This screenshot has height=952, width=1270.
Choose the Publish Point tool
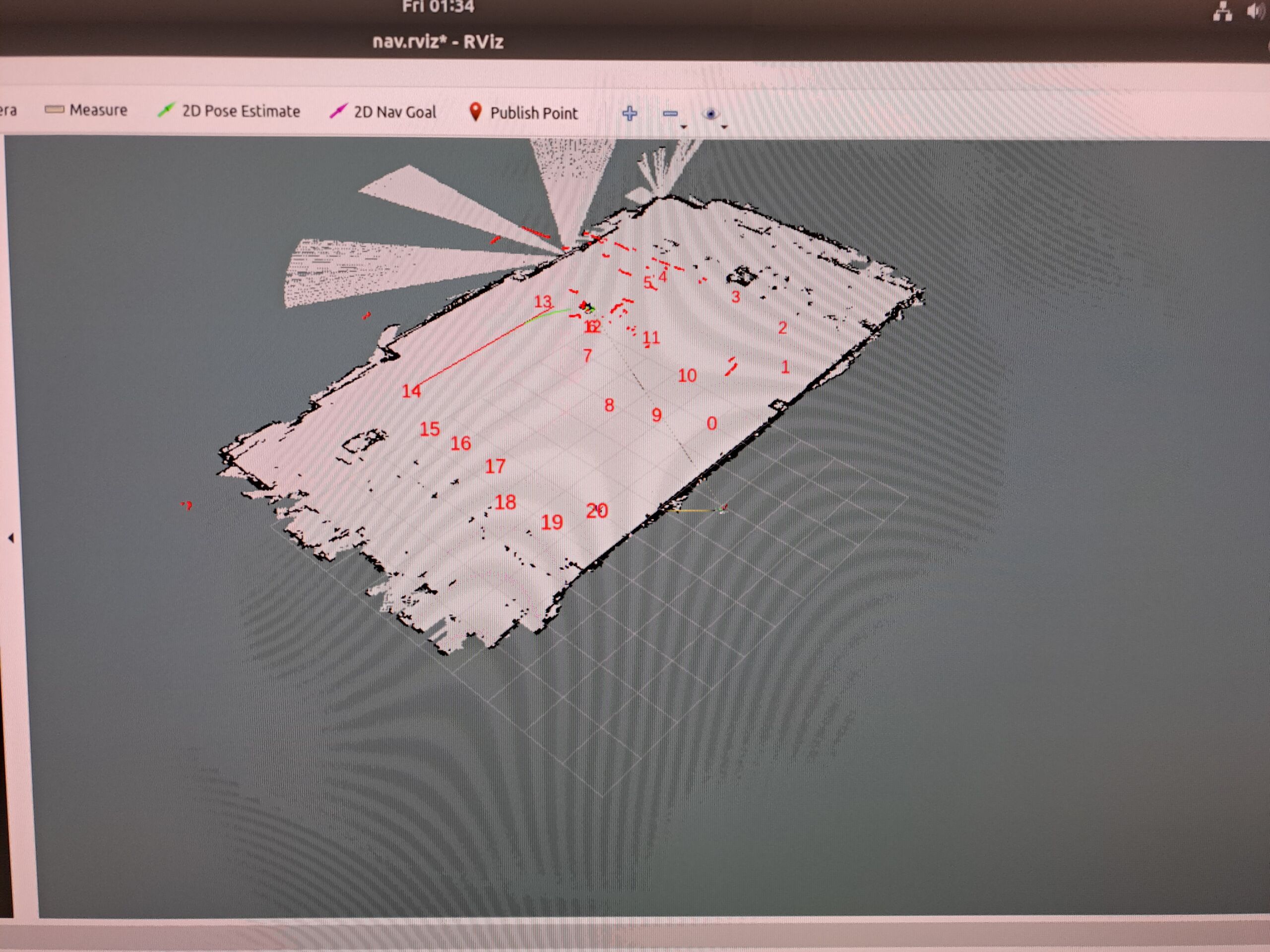[523, 113]
